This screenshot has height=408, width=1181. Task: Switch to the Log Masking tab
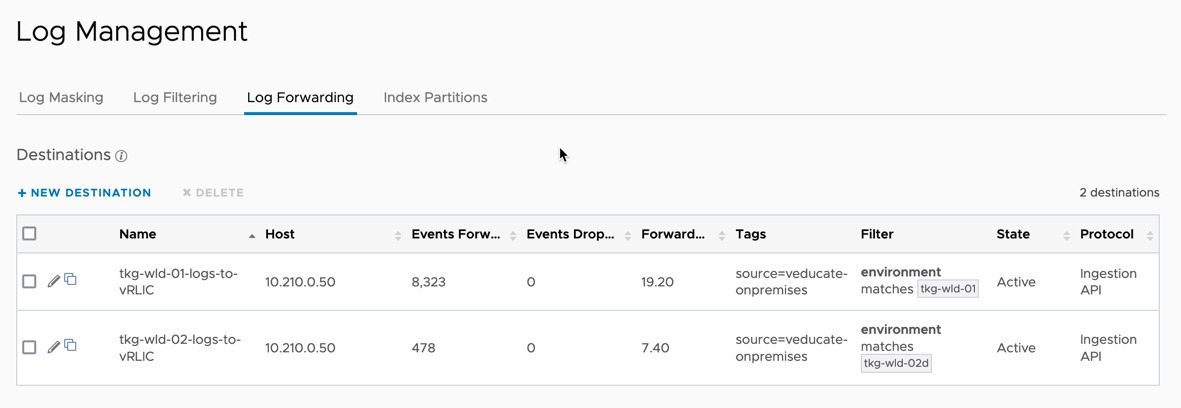coord(61,97)
